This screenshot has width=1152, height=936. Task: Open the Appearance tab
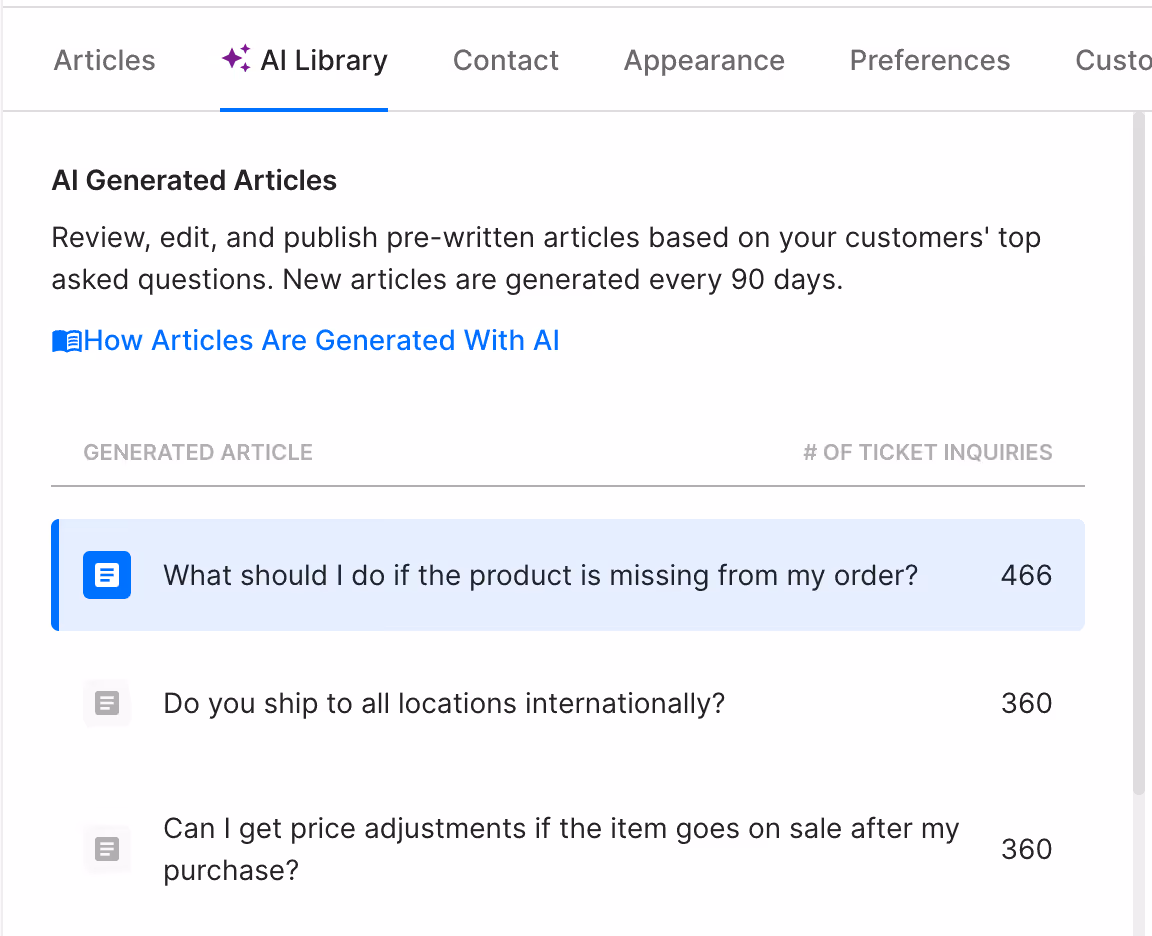click(x=704, y=61)
